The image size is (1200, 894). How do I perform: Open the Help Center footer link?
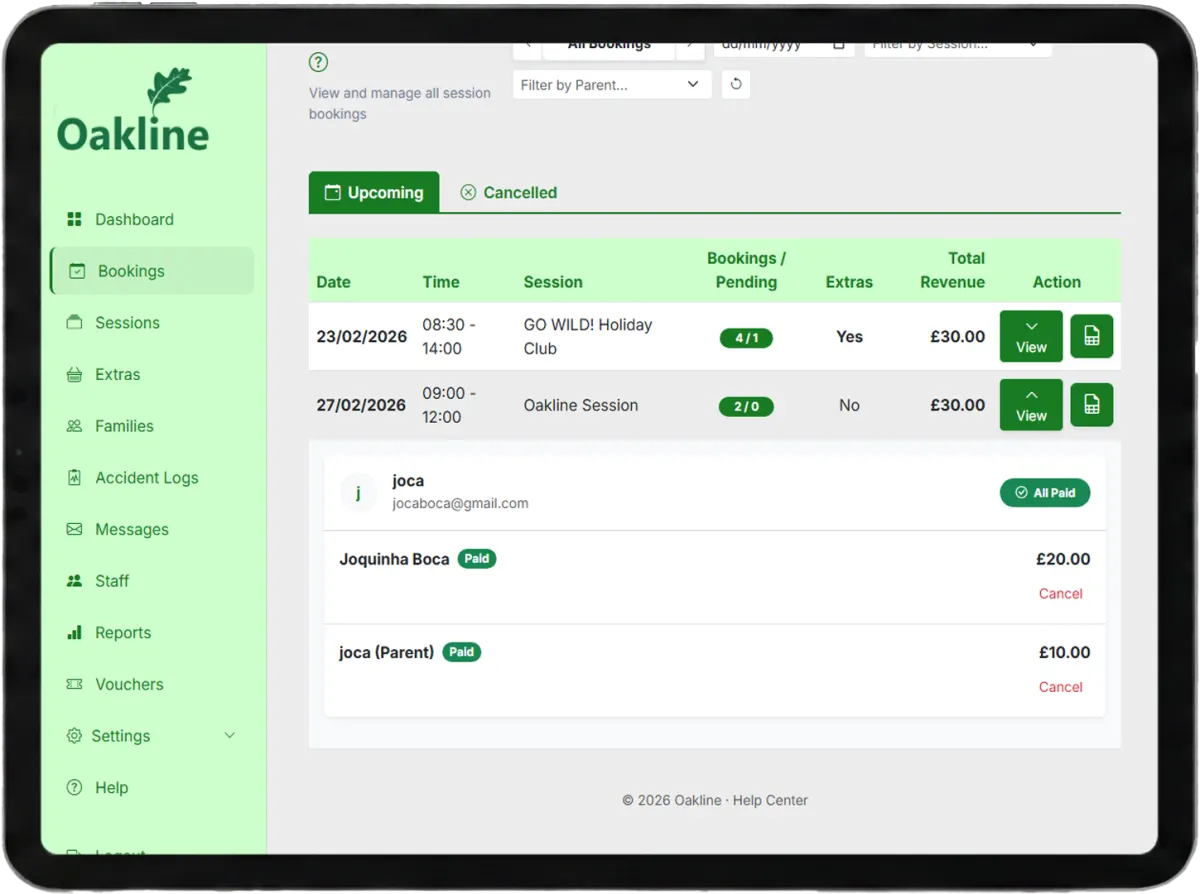click(x=770, y=801)
